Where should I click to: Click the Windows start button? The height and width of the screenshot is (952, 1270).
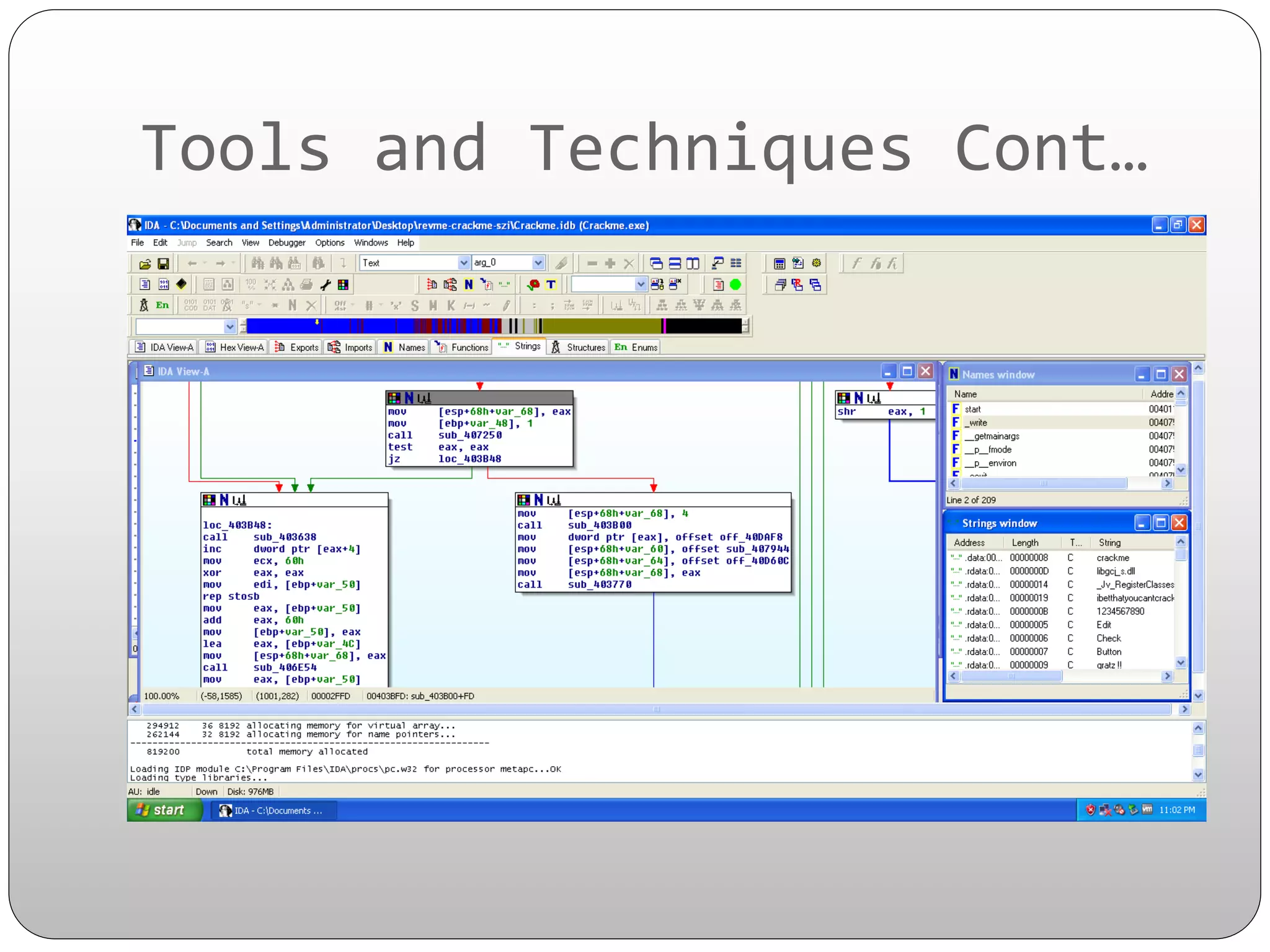point(165,810)
